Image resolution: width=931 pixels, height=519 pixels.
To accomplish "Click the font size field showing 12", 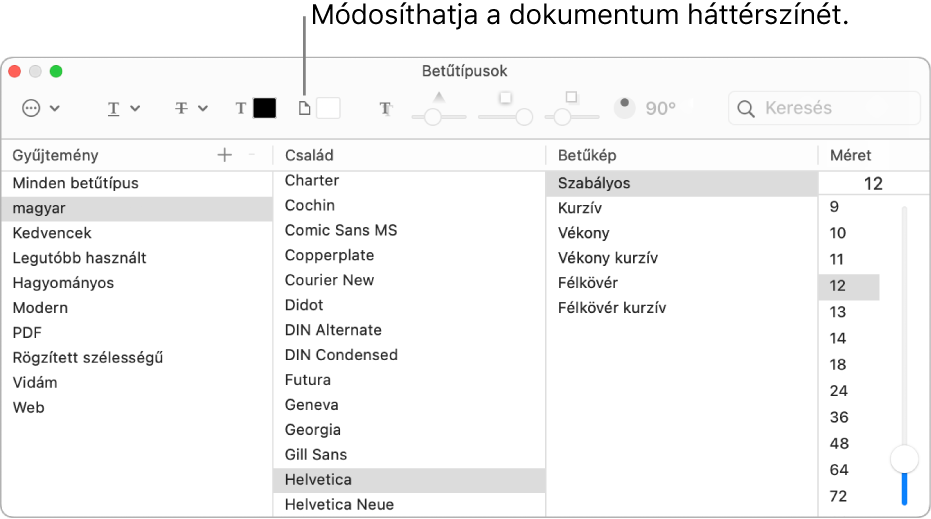I will coord(873,183).
